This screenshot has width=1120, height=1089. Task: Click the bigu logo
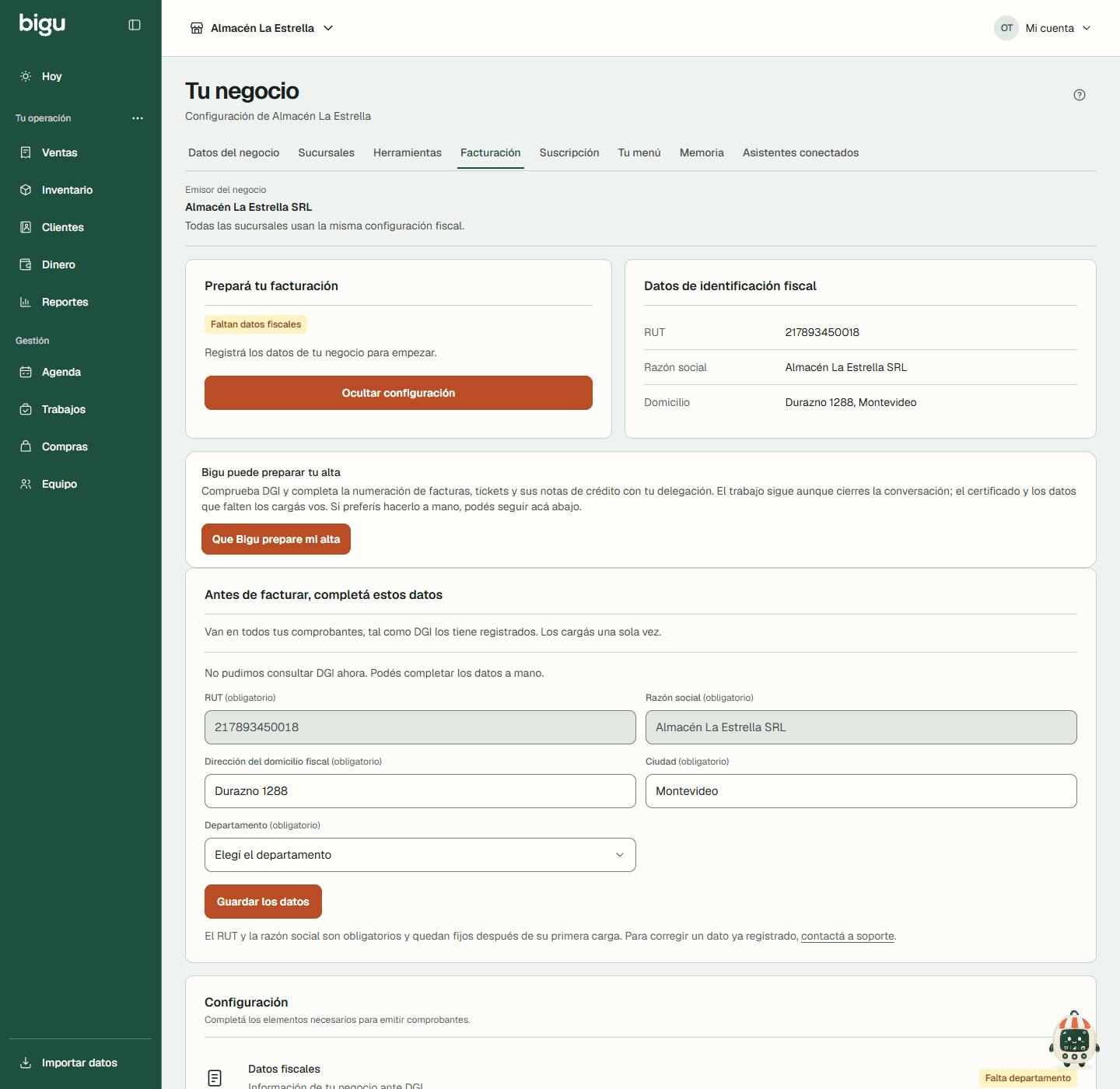[x=42, y=25]
